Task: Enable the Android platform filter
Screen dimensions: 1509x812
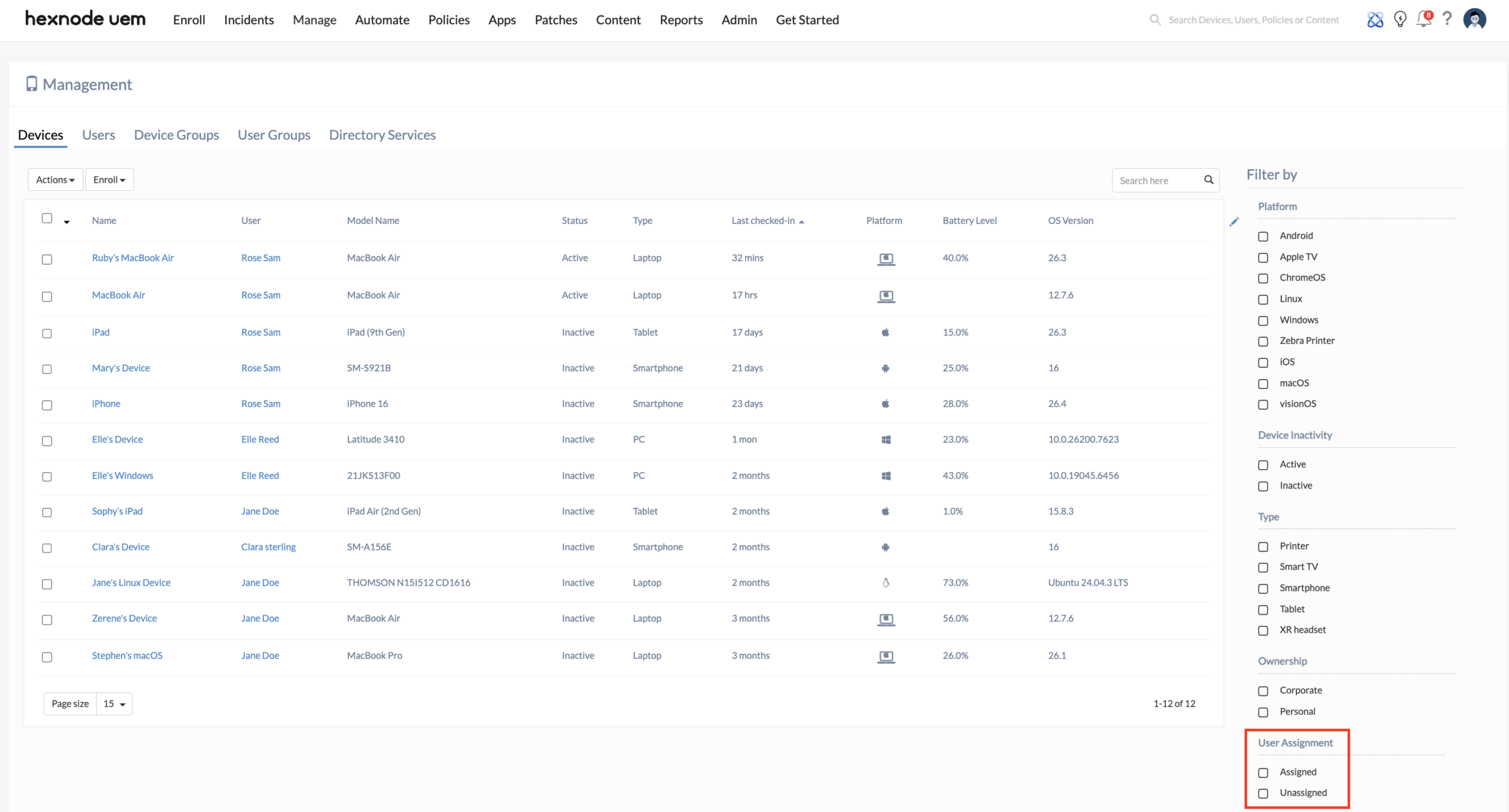Action: [1263, 236]
